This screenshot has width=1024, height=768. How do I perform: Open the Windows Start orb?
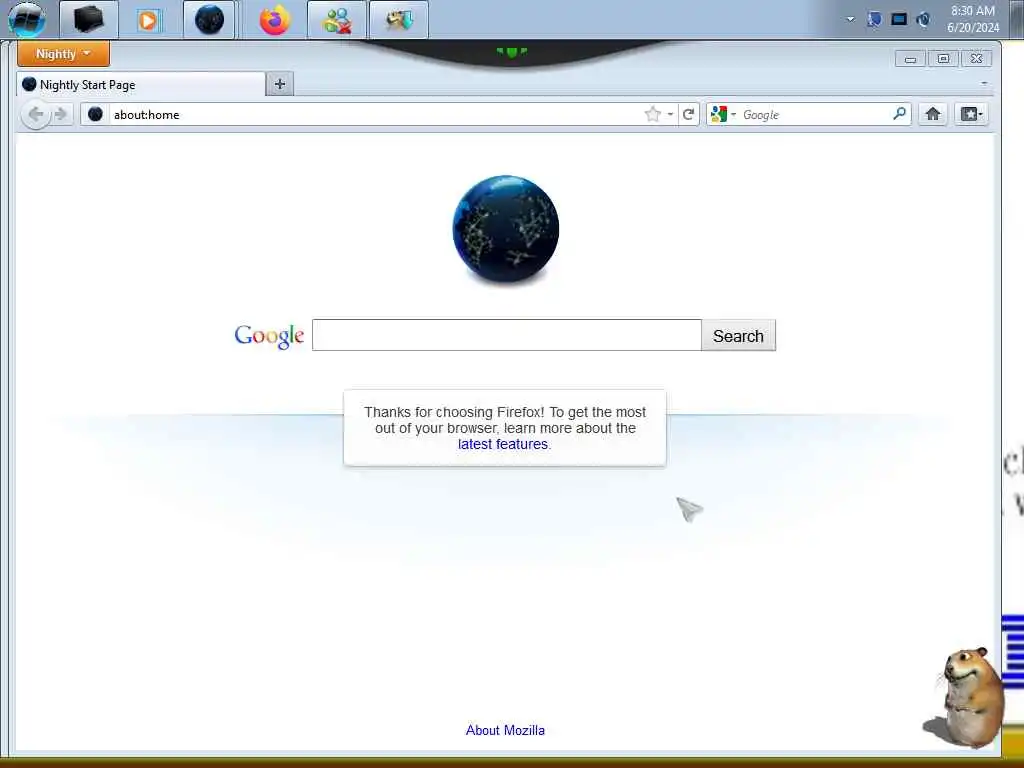pos(27,19)
